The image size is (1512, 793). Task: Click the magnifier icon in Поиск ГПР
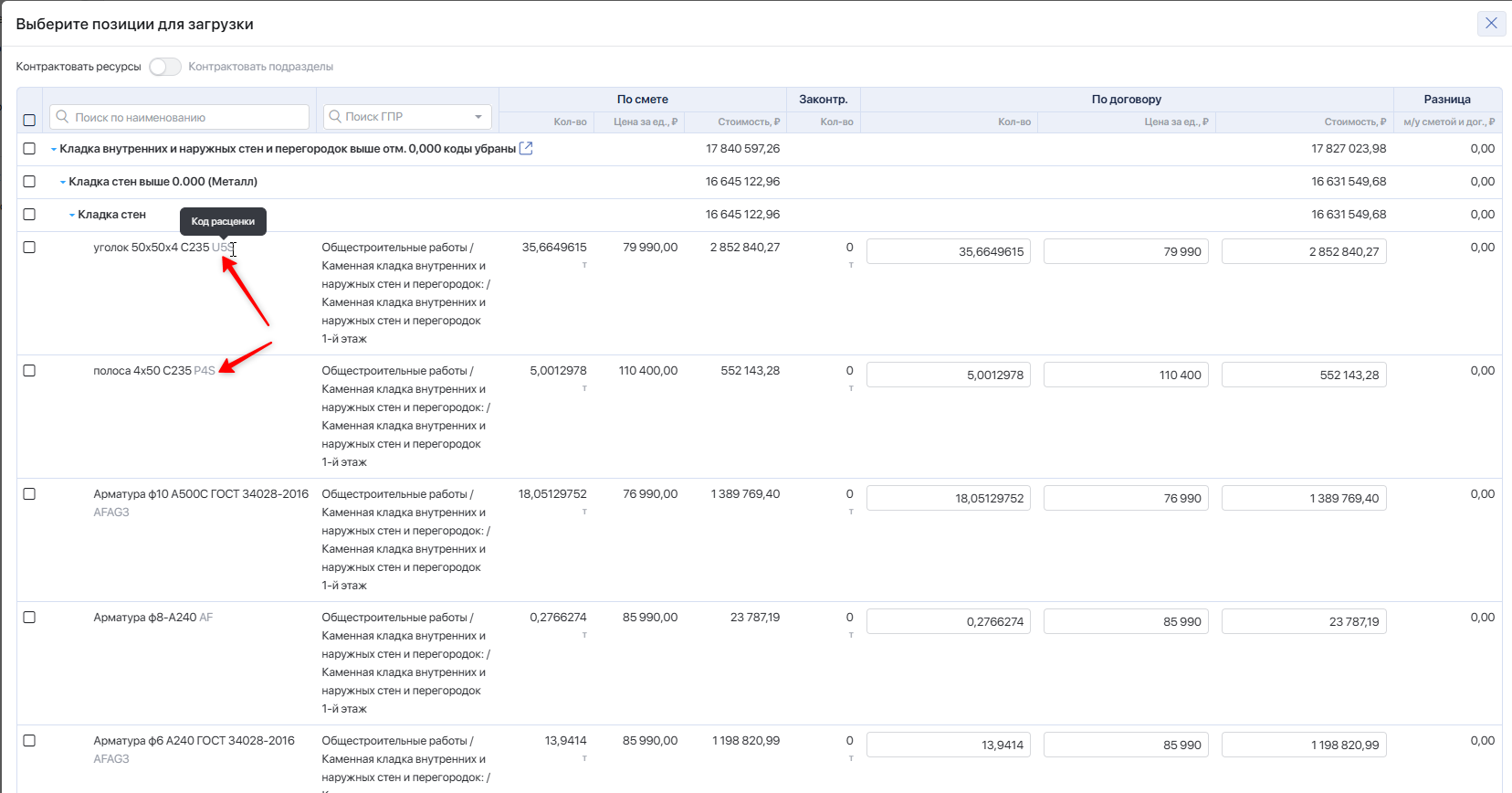pyautogui.click(x=335, y=117)
